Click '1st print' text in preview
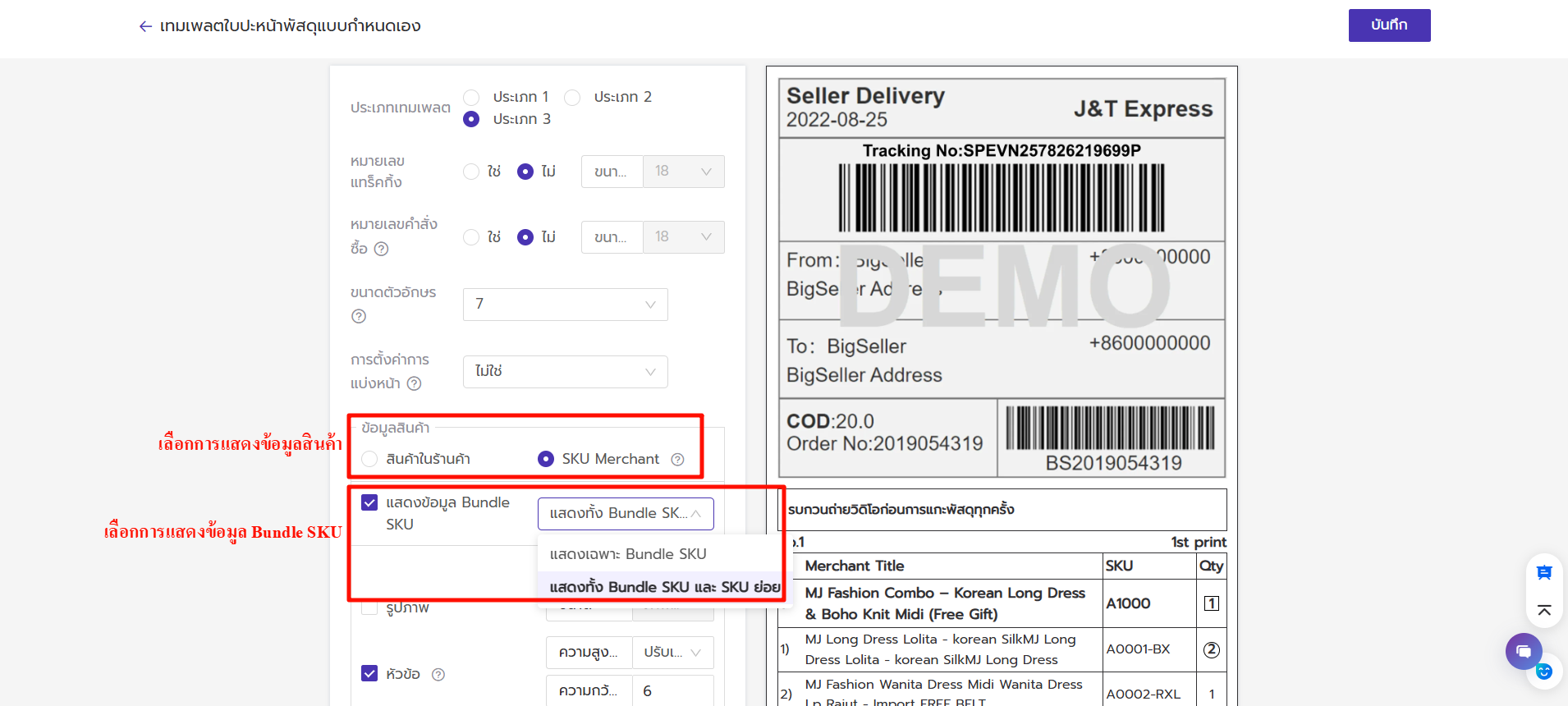Screen dimensions: 1568x706 [1199, 543]
